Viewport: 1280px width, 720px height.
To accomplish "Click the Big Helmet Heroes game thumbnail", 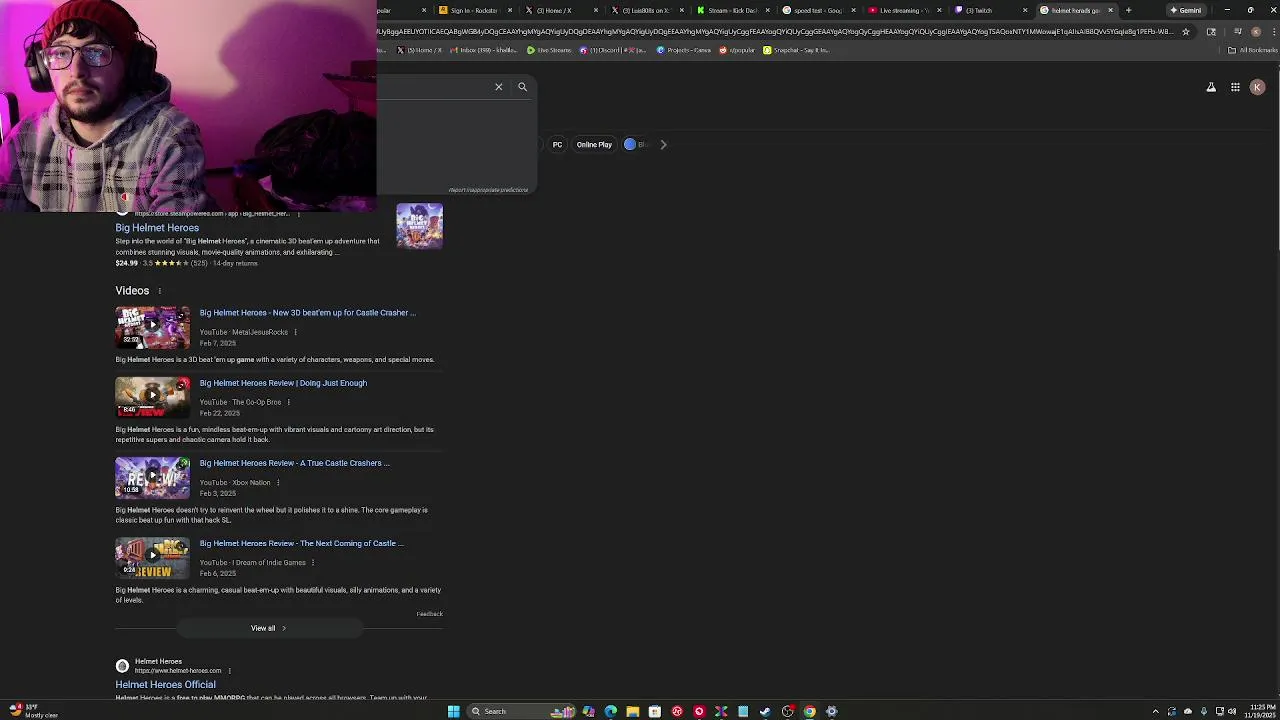I will [419, 226].
